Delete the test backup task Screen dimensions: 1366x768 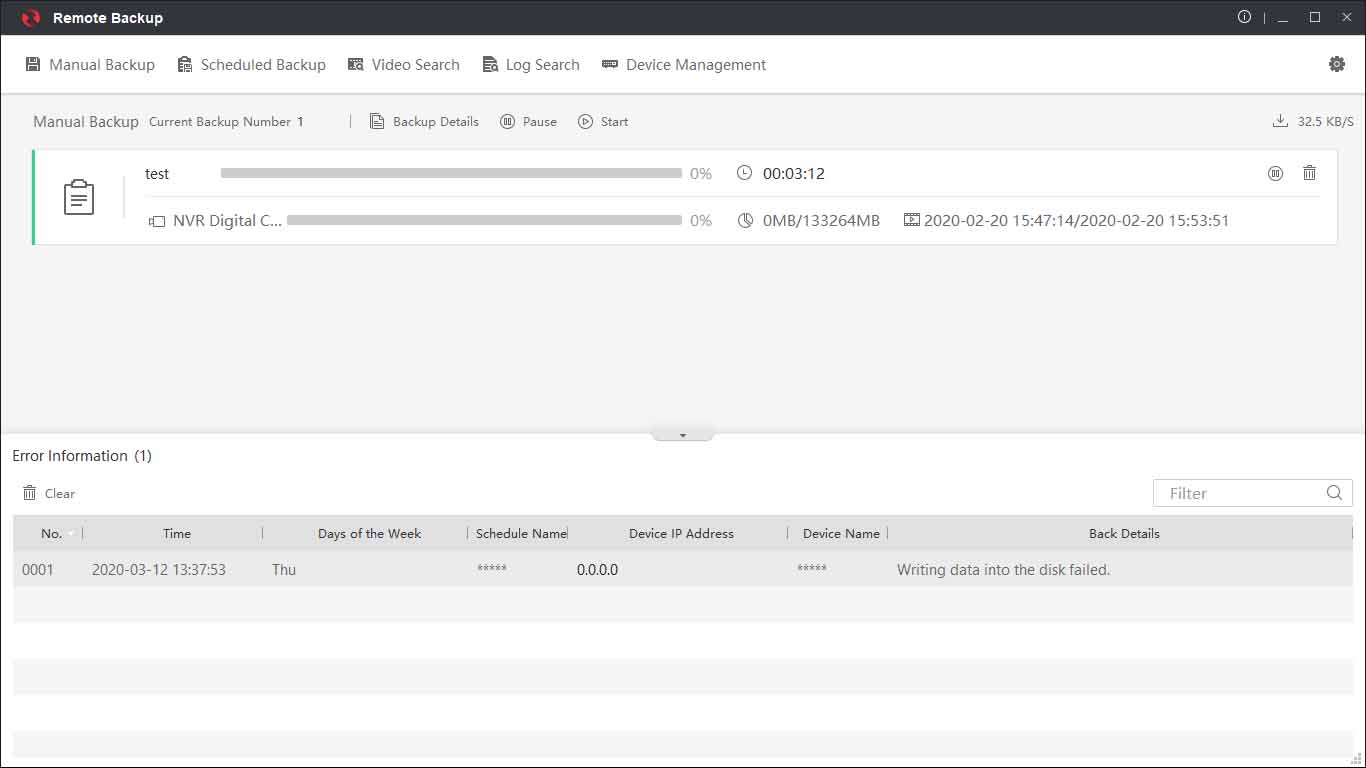[x=1309, y=173]
